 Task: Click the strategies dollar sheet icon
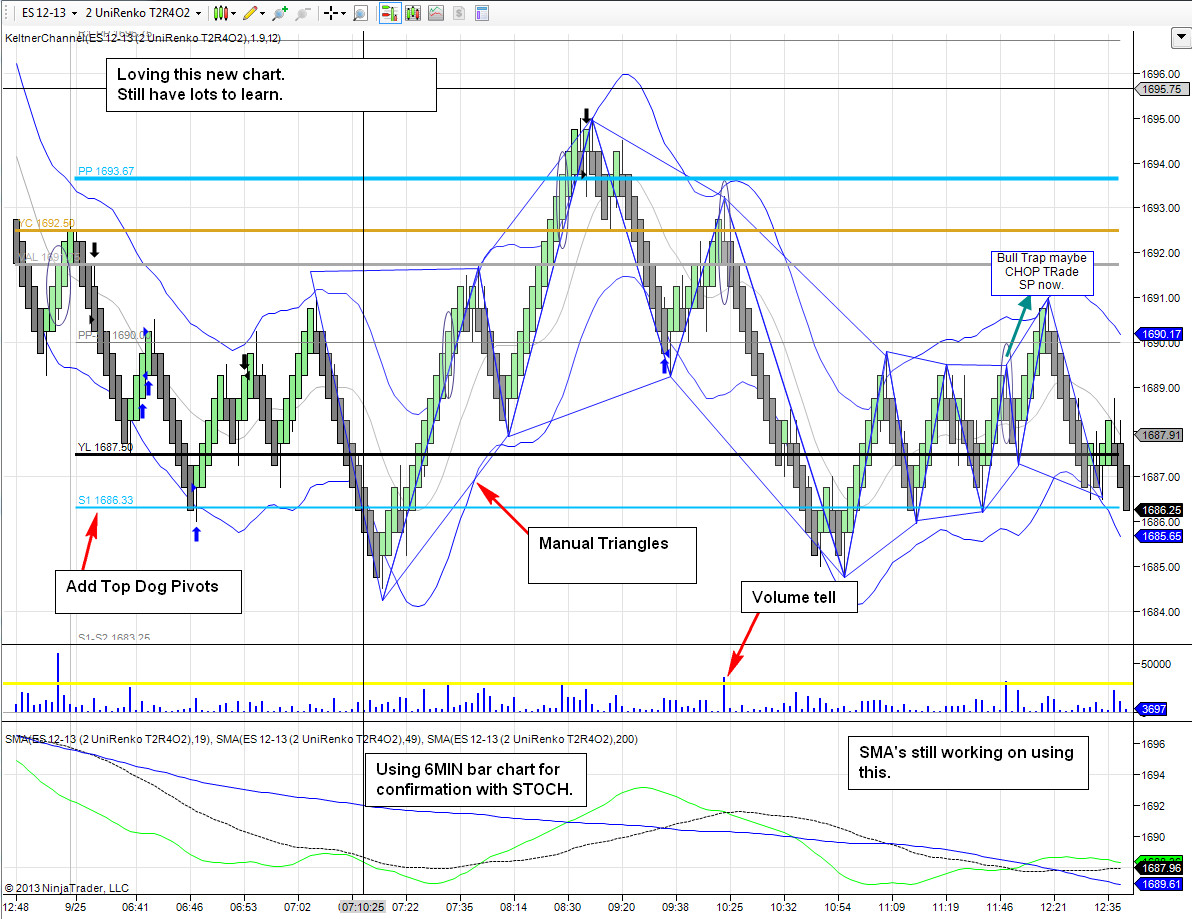pyautogui.click(x=458, y=13)
